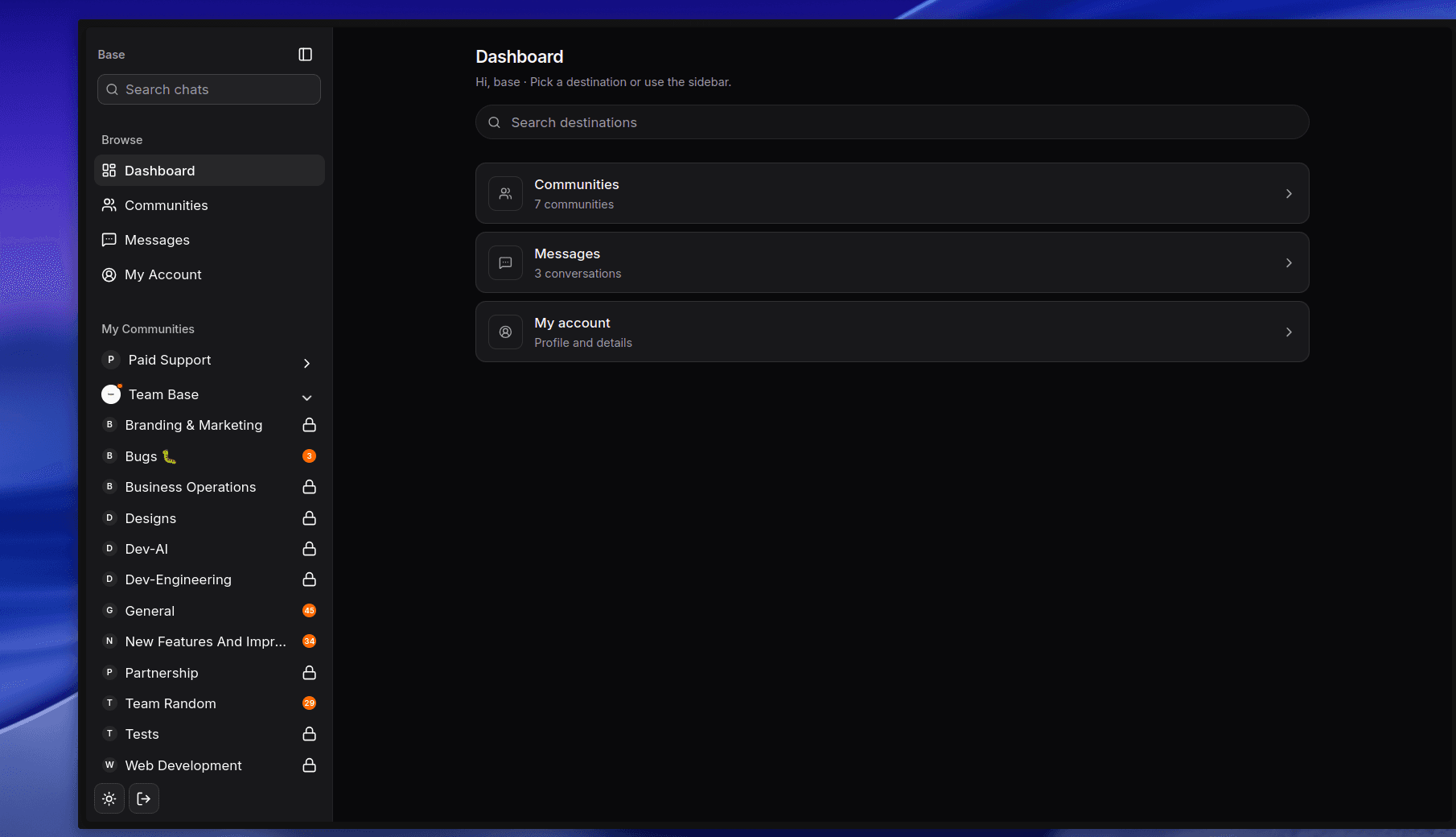Click the Dashboard grid icon in sidebar
Image resolution: width=1456 pixels, height=837 pixels.
point(109,171)
